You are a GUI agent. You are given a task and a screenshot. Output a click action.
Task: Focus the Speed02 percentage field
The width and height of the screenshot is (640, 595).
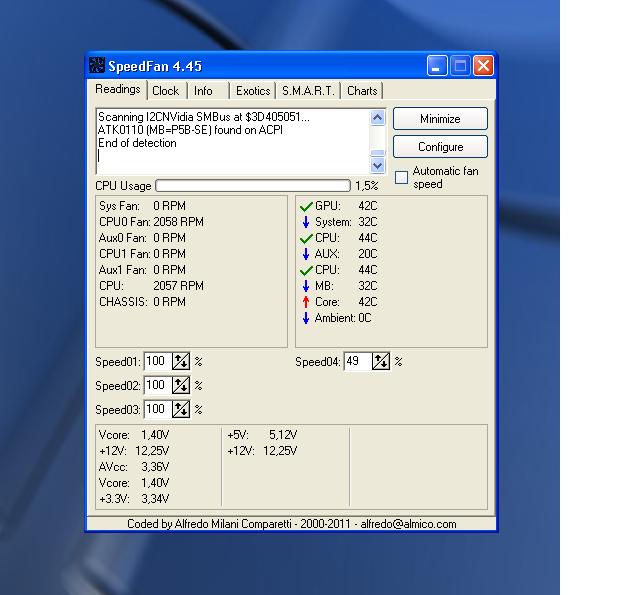coord(158,385)
